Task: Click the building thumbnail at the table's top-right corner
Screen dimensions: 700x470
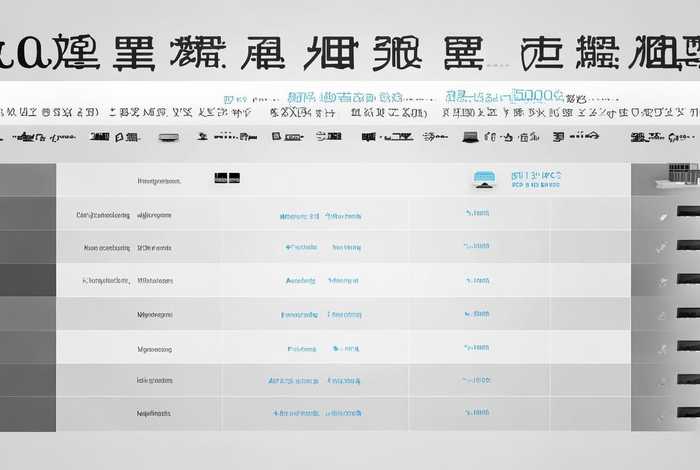Action: point(678,175)
